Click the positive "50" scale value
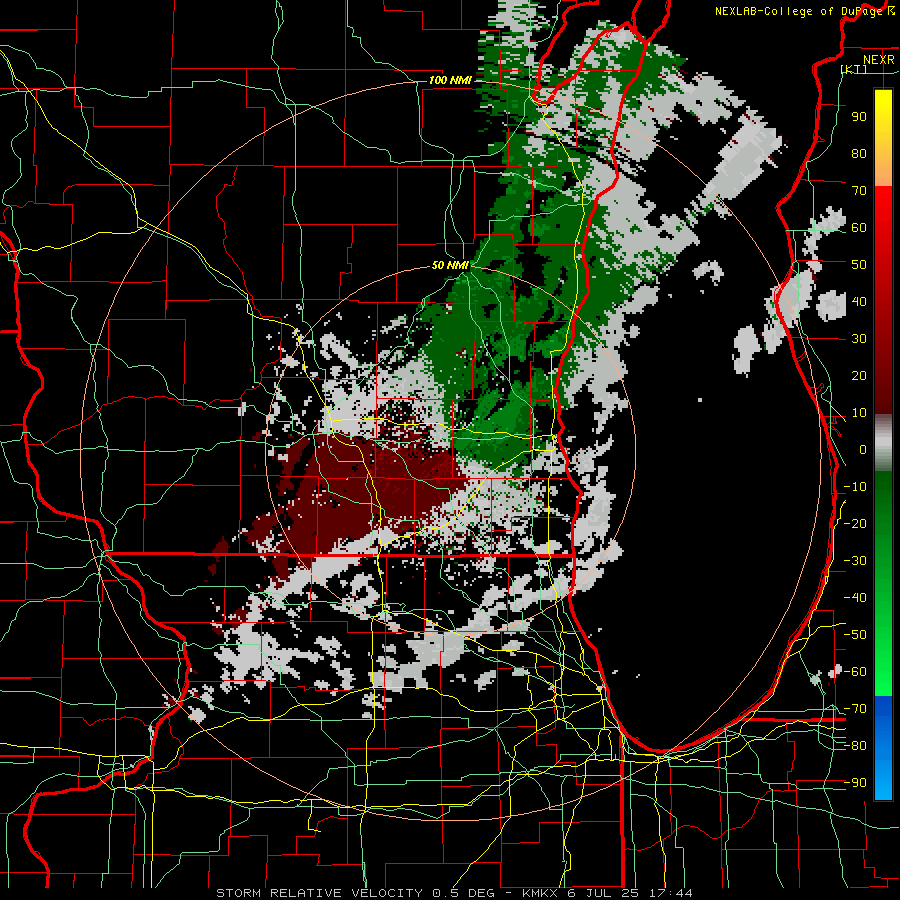900x900 pixels. (x=859, y=265)
